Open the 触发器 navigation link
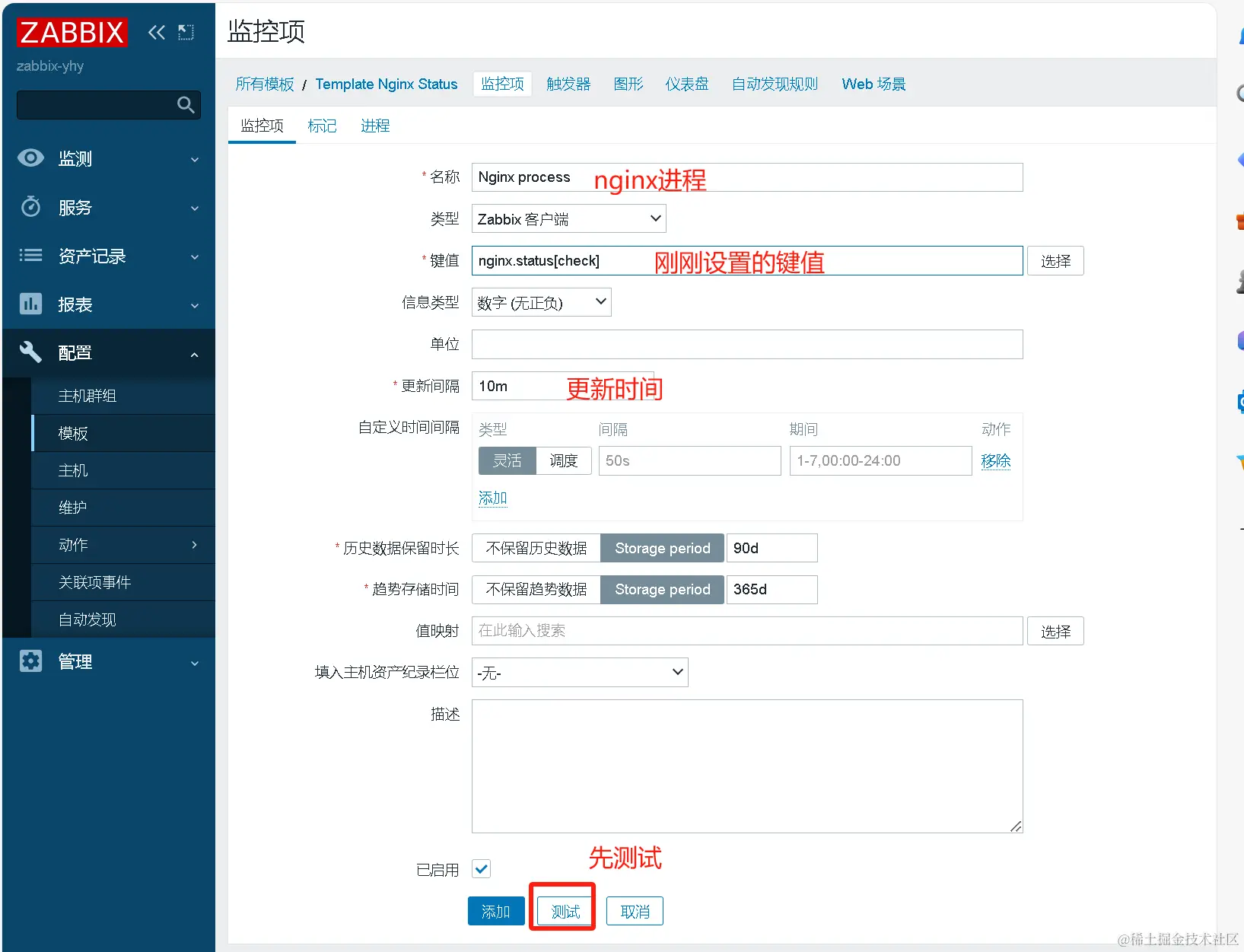The image size is (1244, 952). (x=568, y=84)
